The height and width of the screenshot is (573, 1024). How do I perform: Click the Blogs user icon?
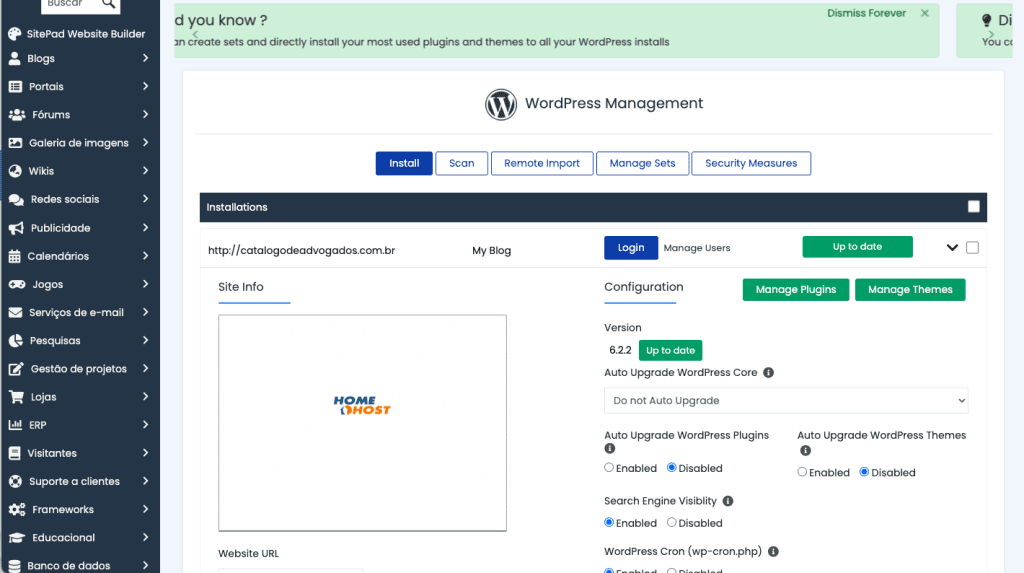point(15,58)
